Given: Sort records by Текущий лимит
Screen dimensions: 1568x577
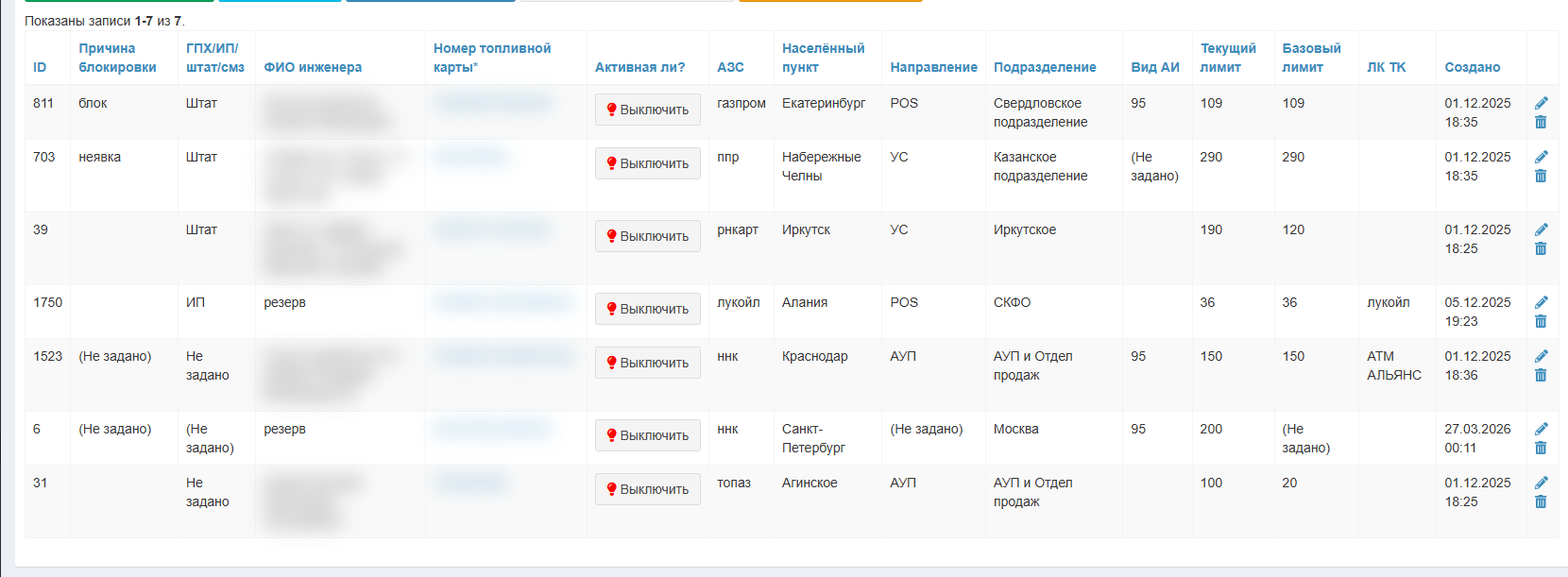Looking at the screenshot, I should point(1228,58).
